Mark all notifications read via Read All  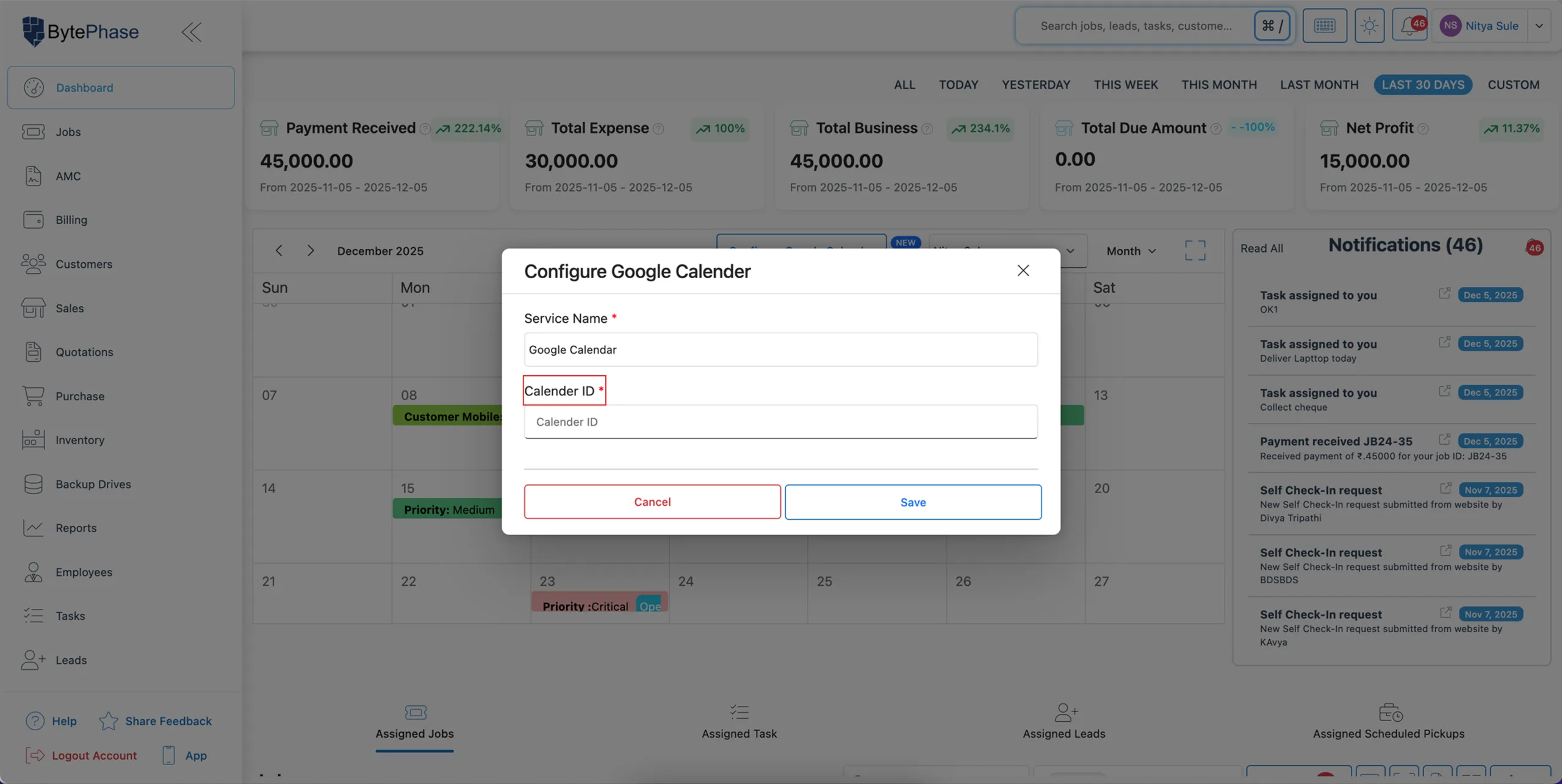point(1261,248)
